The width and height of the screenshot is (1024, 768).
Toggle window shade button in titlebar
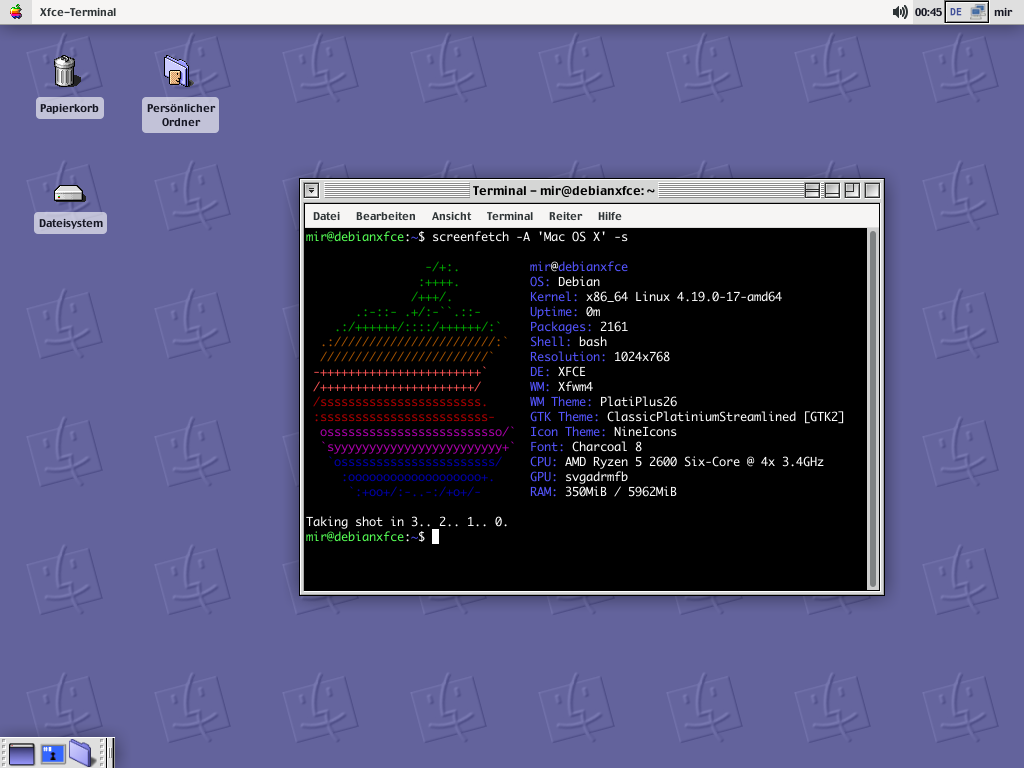(x=812, y=190)
